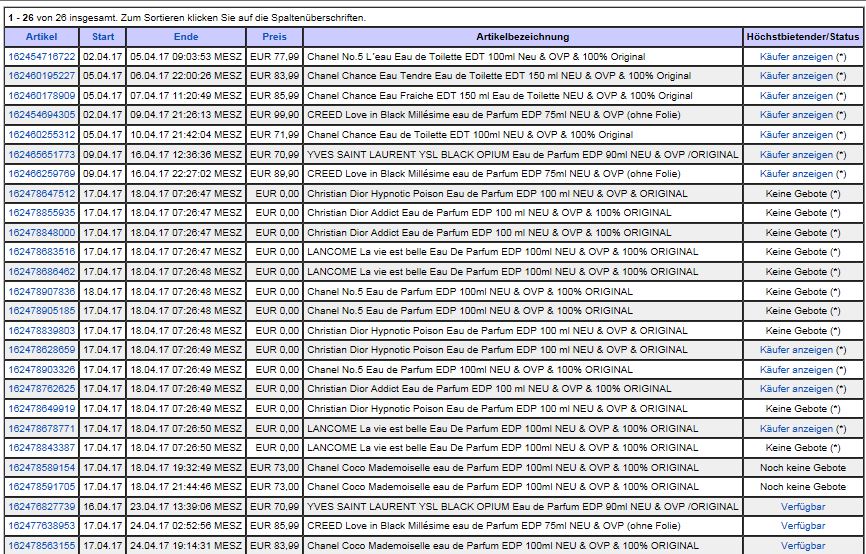Sort by the Preis column header
Image resolution: width=866 pixels, height=554 pixels.
point(274,37)
